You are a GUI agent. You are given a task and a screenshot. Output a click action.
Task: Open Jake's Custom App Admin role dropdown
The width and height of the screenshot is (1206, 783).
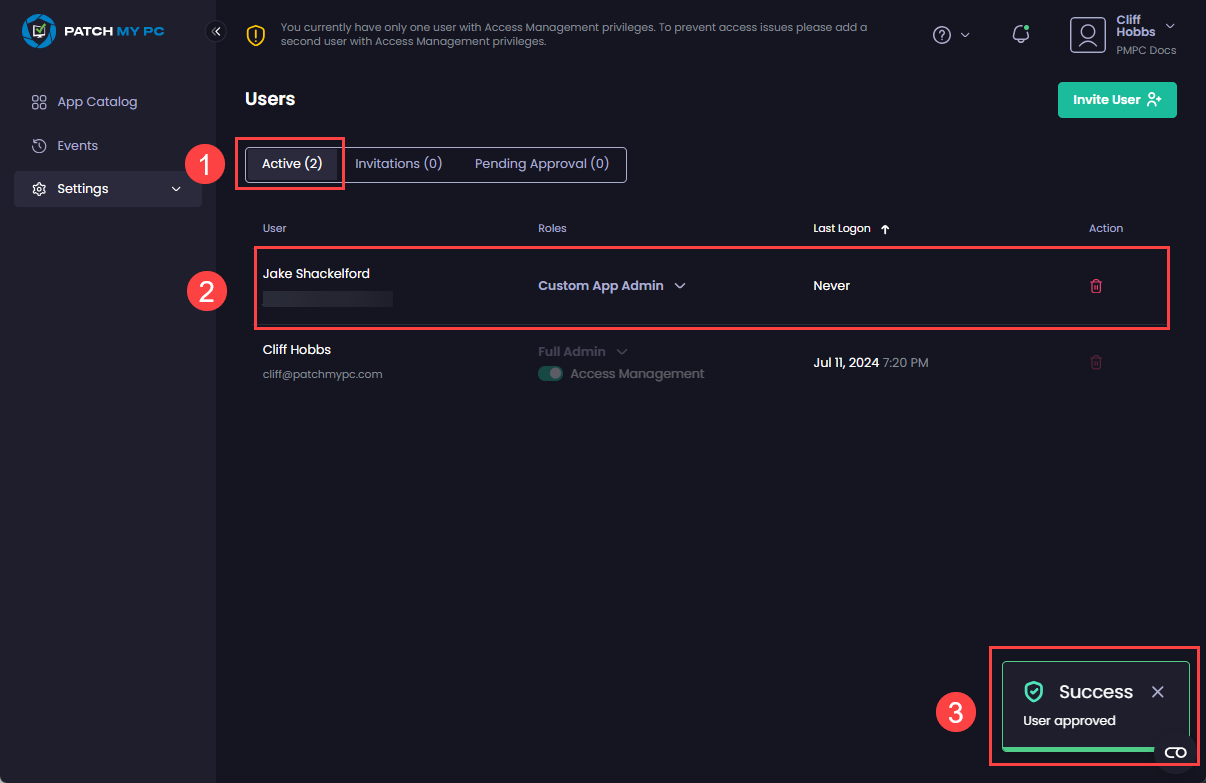[x=680, y=285]
